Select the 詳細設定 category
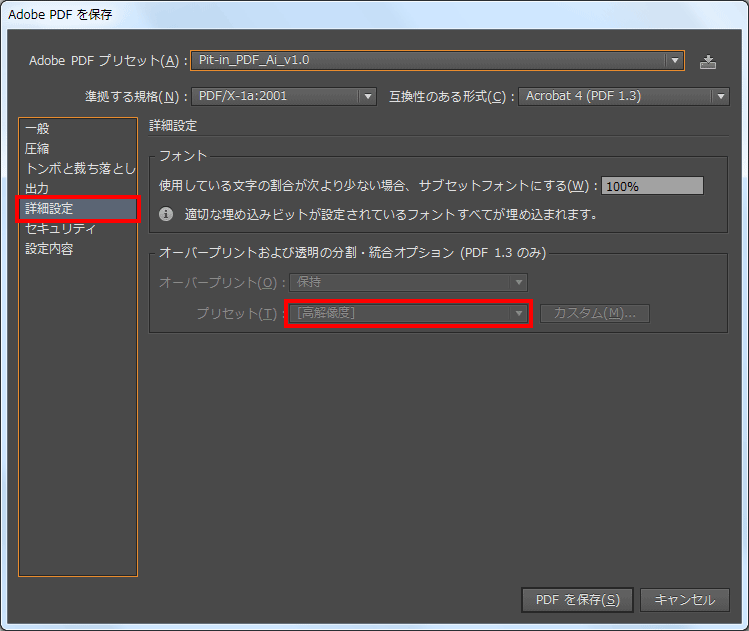Screen dimensions: 749x631 click(49, 209)
